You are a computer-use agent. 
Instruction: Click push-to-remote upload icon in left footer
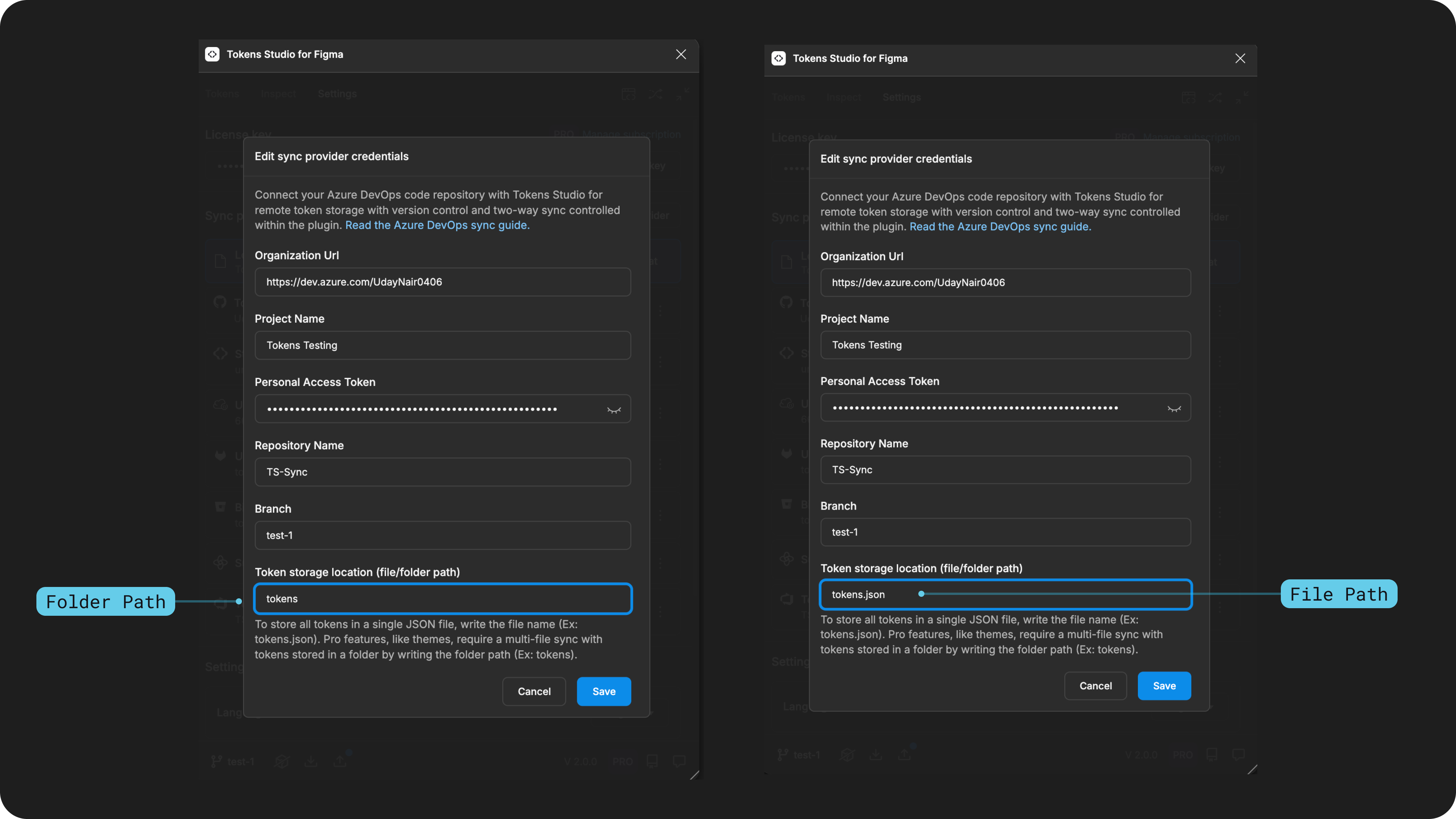[340, 761]
